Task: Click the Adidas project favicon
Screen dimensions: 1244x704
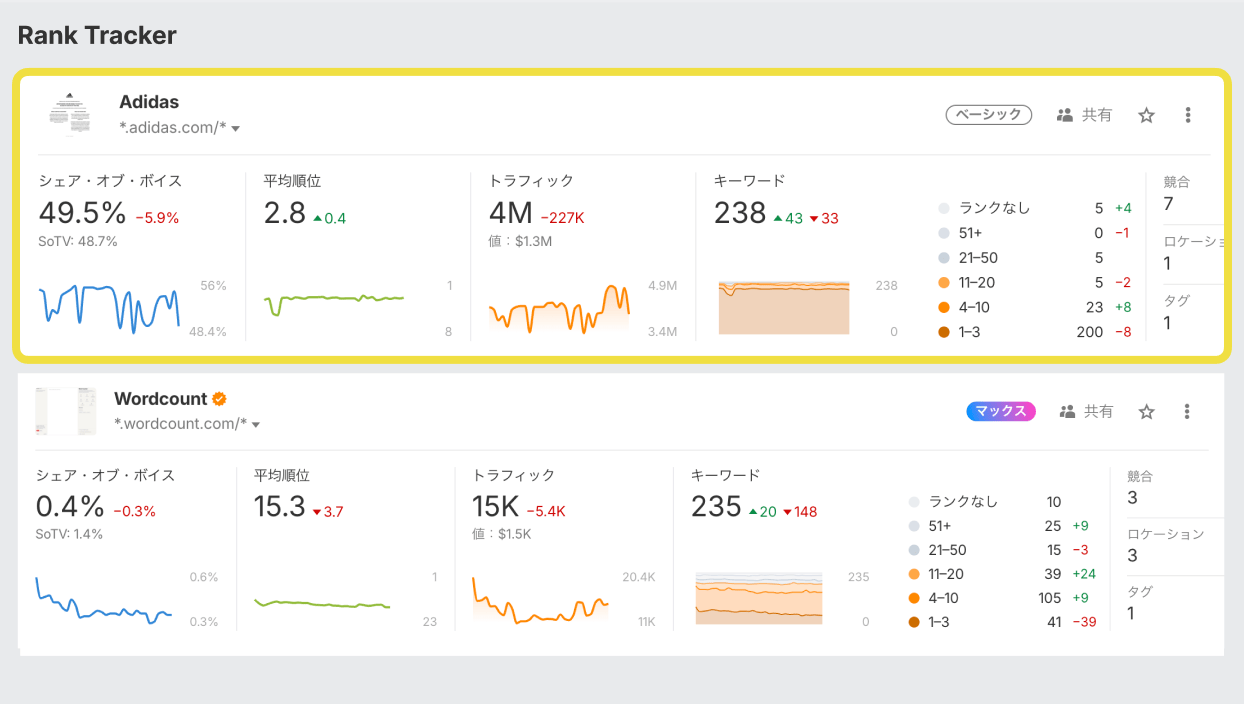Action: (70, 113)
